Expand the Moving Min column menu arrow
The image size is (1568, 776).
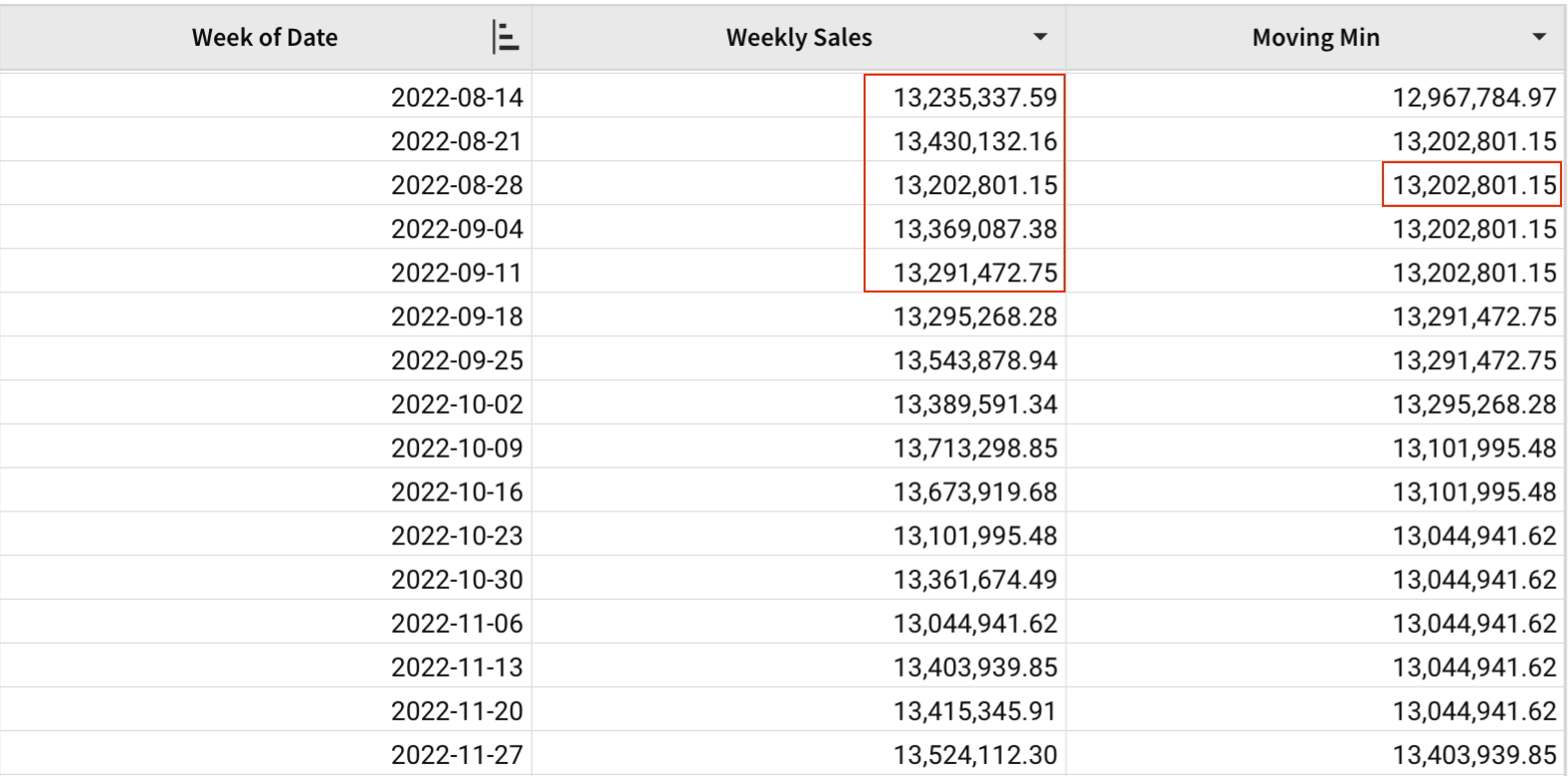(x=1539, y=38)
